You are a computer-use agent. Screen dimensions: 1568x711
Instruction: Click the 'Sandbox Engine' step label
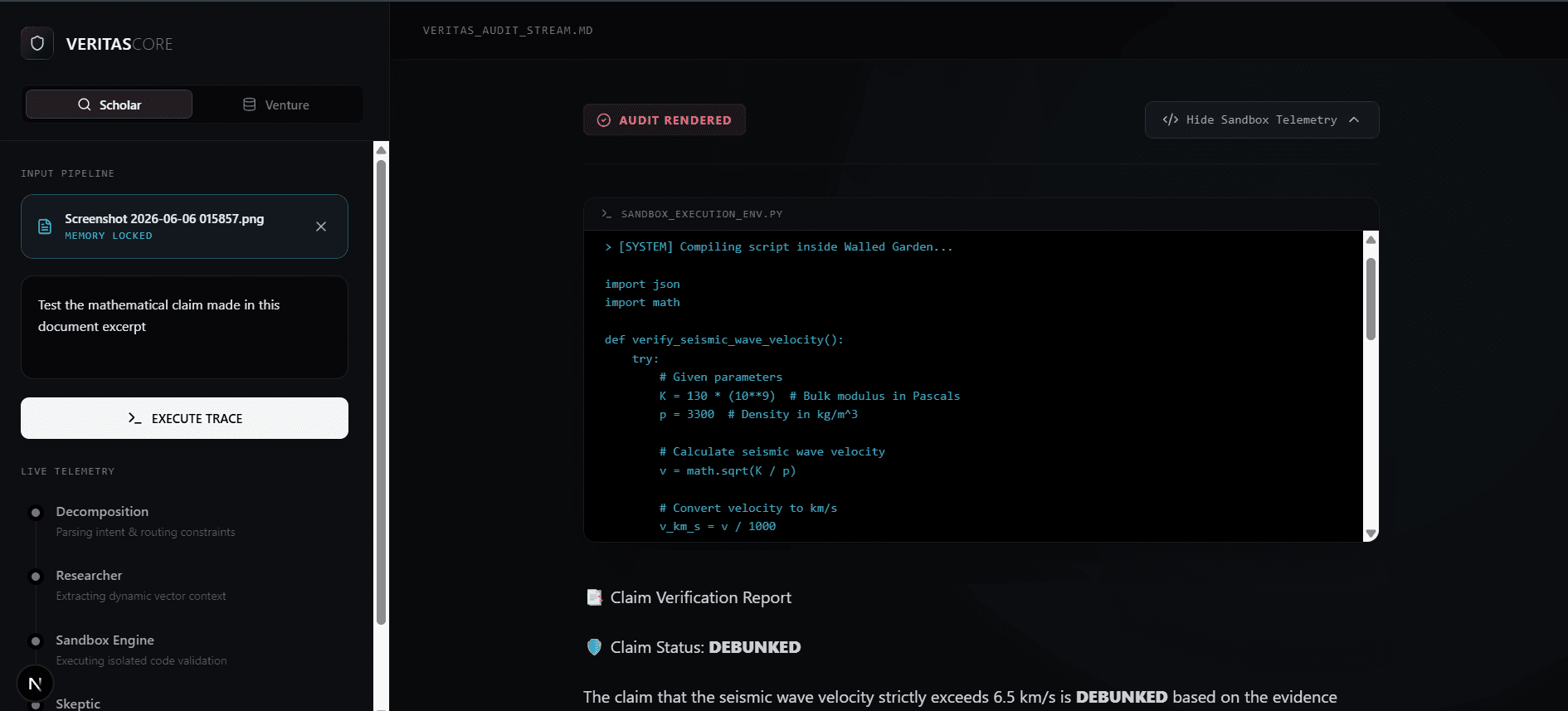tap(105, 640)
